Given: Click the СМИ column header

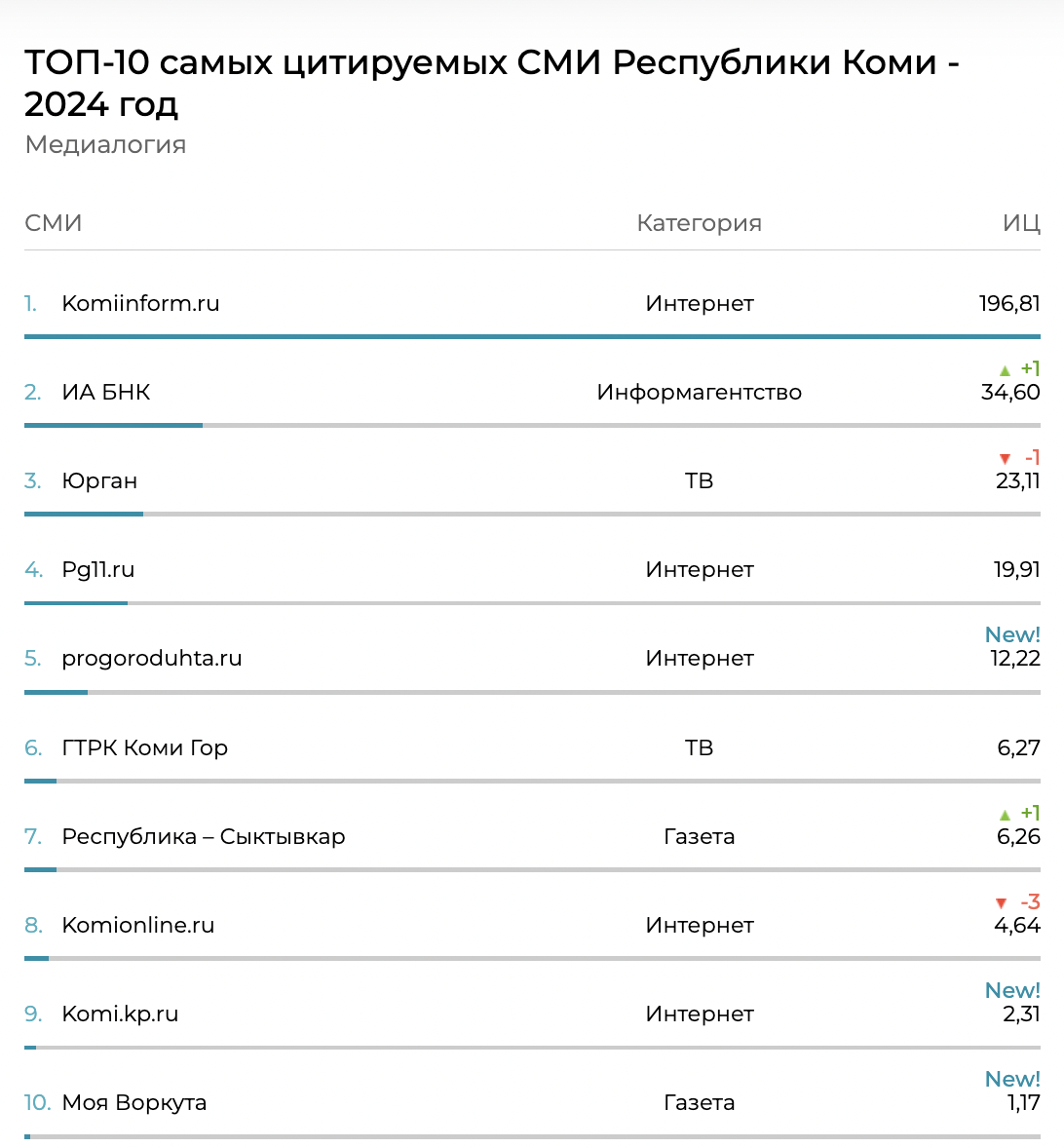Looking at the screenshot, I should click(54, 223).
